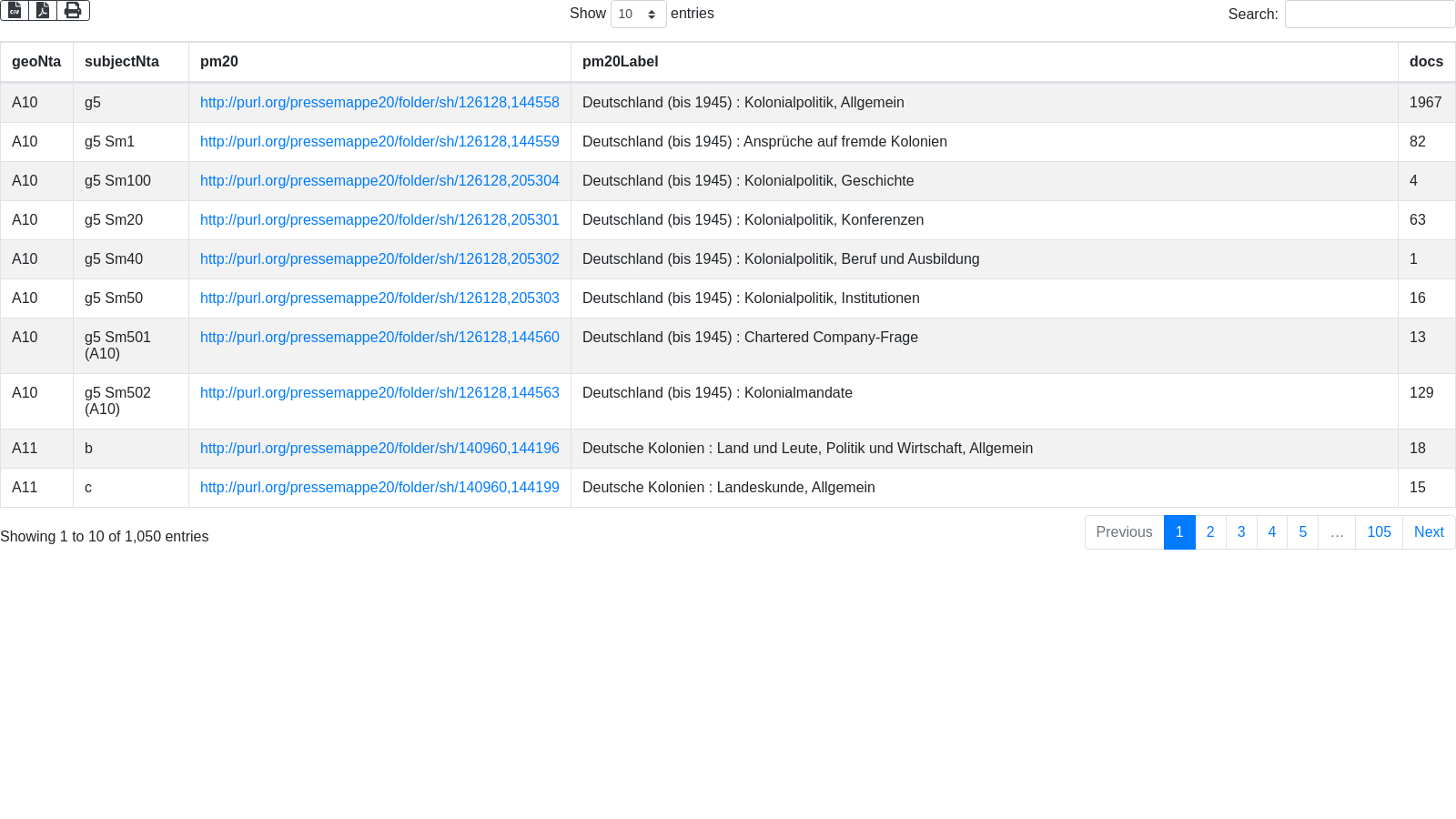Sort table by docs column

coord(1425,62)
